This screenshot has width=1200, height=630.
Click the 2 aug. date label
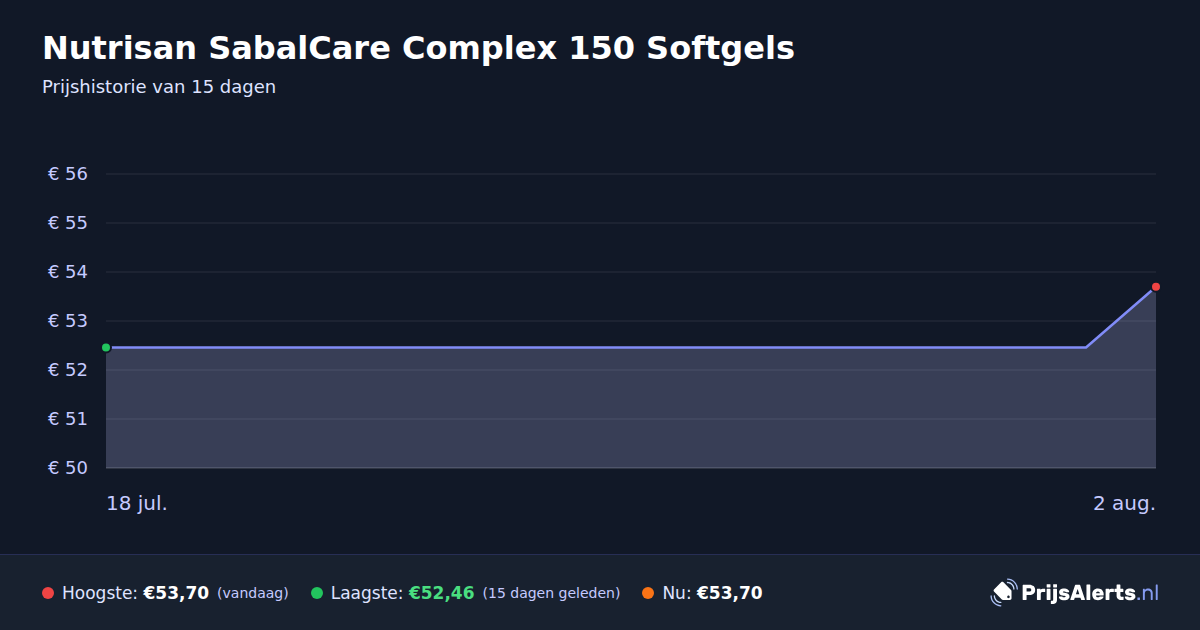click(1124, 503)
